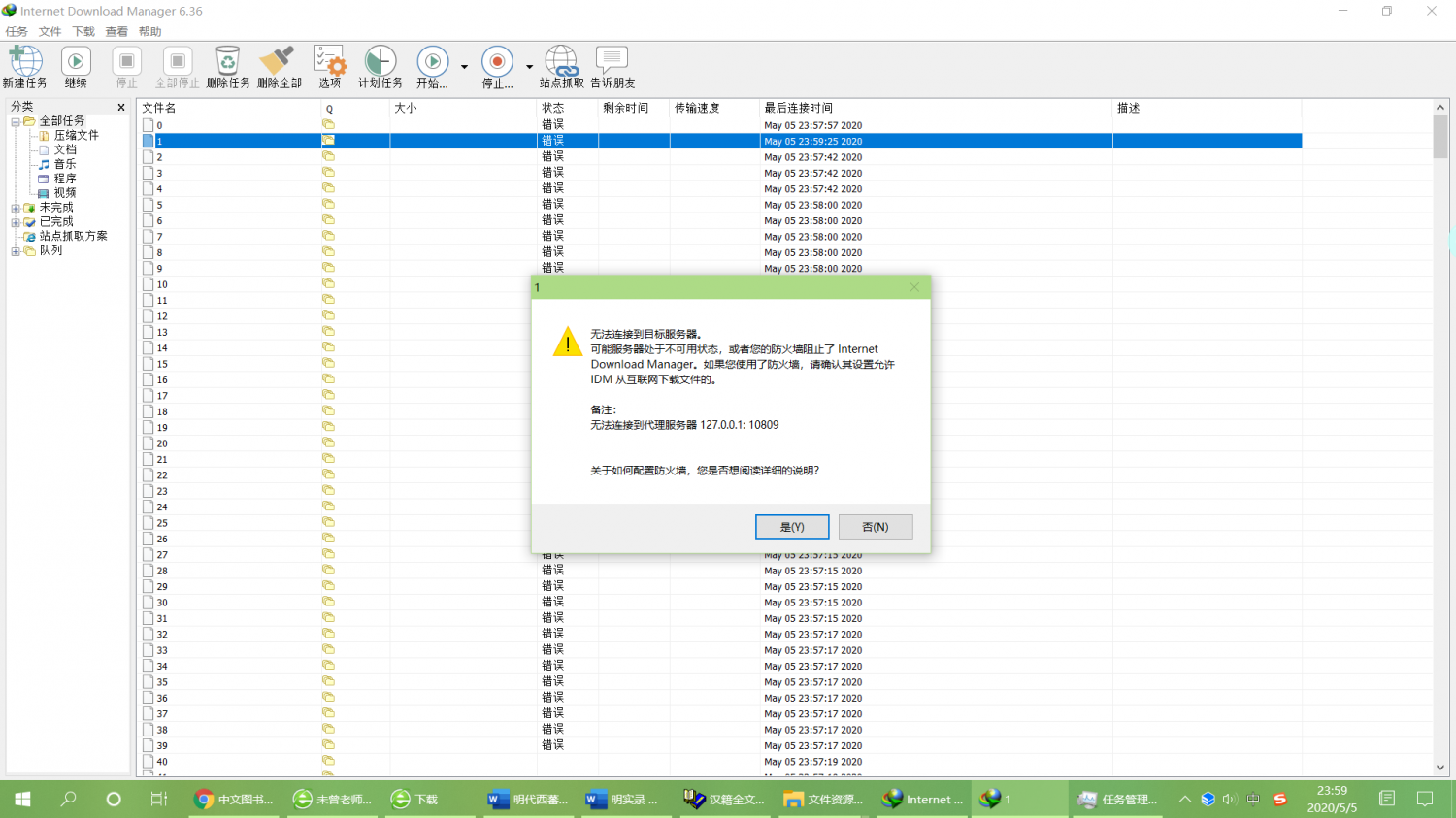Open the 文件 menu
This screenshot has height=818, width=1456.
(50, 32)
